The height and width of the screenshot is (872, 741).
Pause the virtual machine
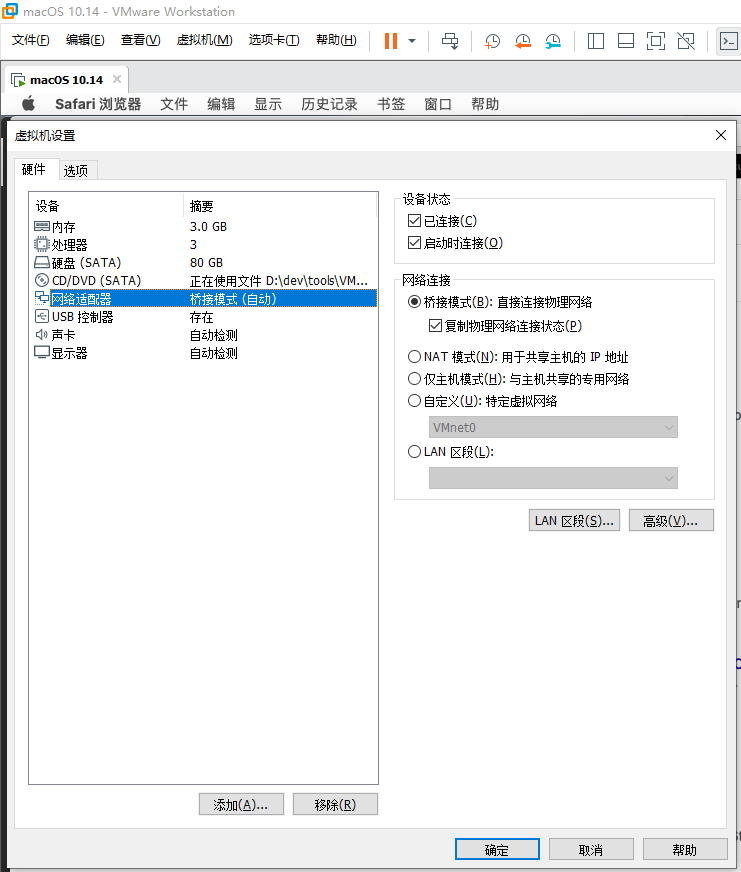coord(391,41)
